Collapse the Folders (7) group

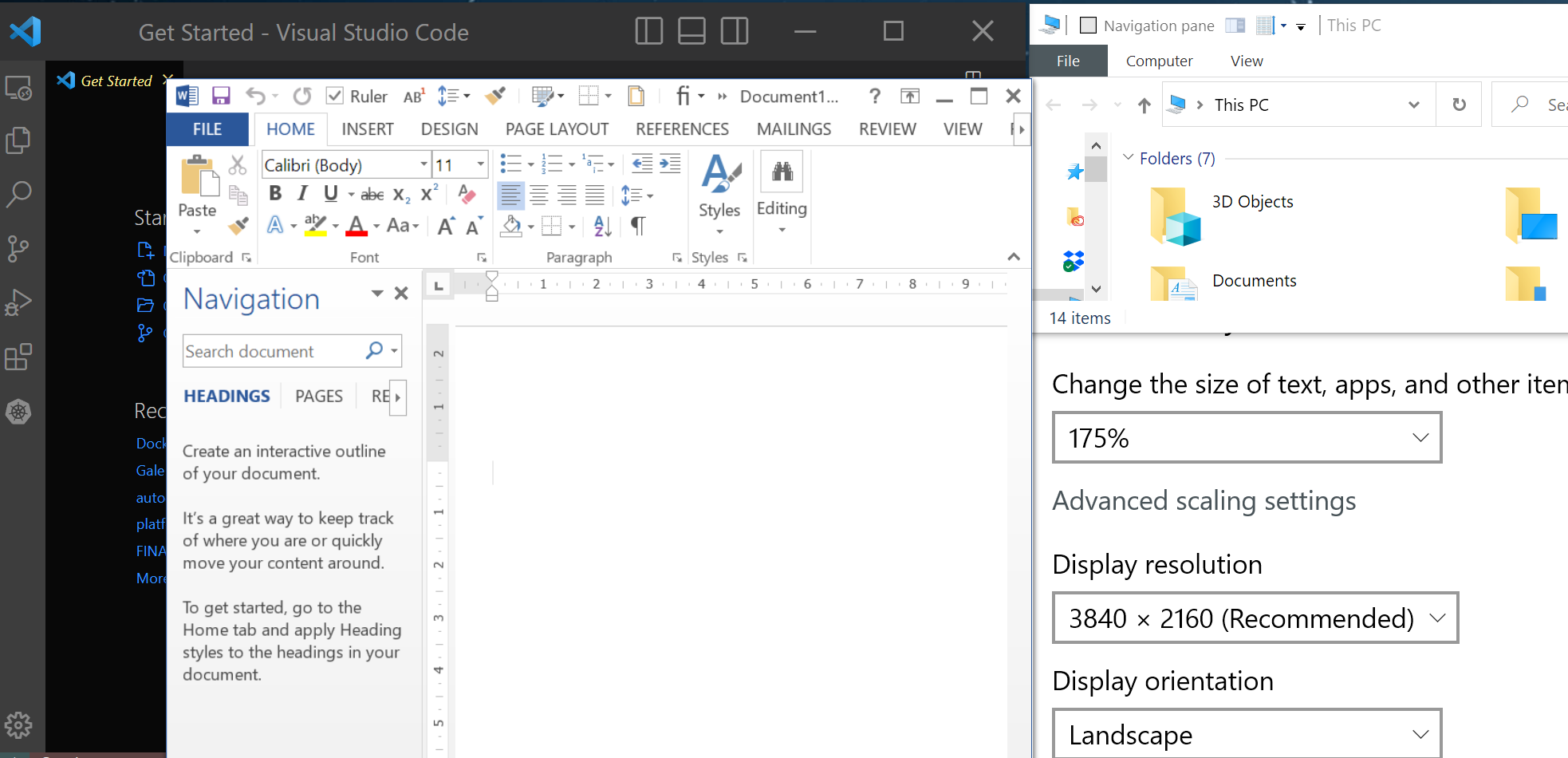[1129, 158]
